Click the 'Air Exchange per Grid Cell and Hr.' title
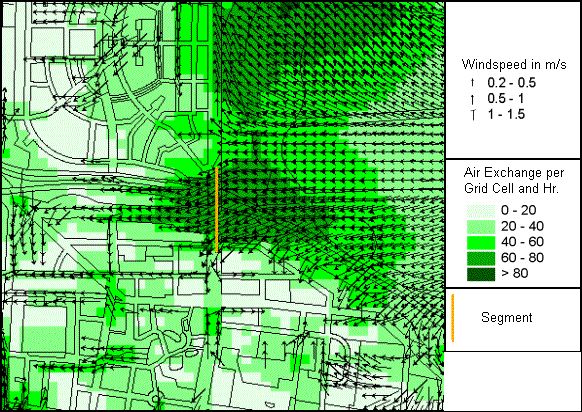582x412 pixels. click(x=514, y=181)
